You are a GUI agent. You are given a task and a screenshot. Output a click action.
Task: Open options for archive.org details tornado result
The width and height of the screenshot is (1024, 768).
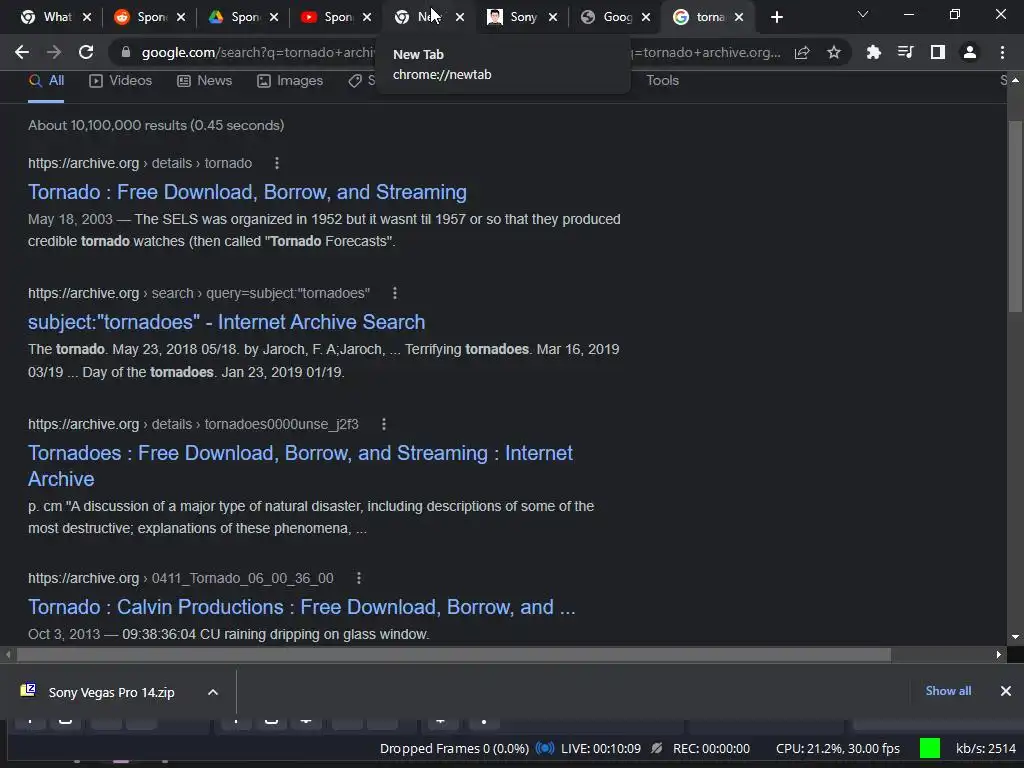point(277,163)
